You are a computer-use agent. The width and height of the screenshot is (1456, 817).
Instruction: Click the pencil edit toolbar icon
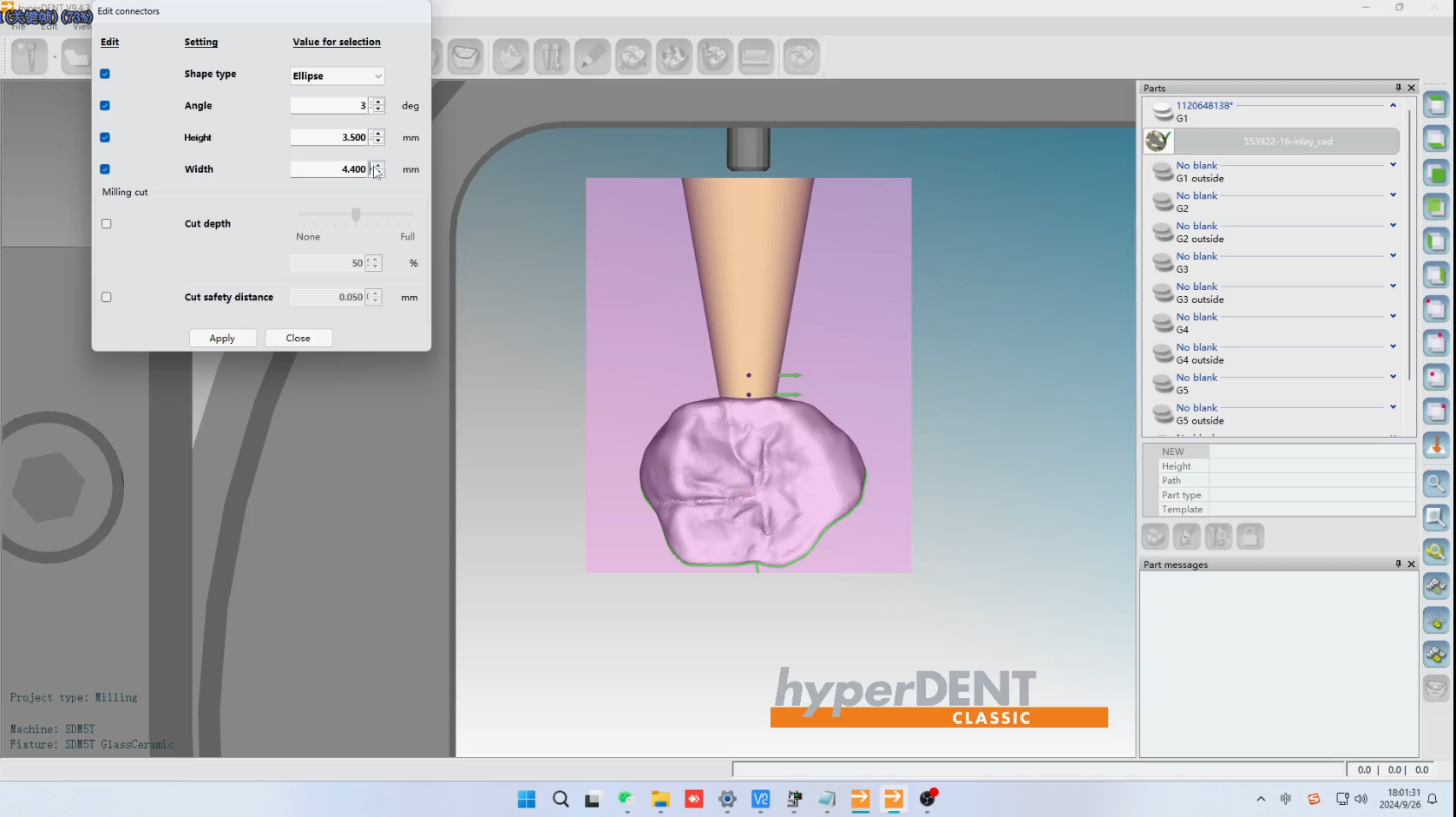click(x=593, y=57)
